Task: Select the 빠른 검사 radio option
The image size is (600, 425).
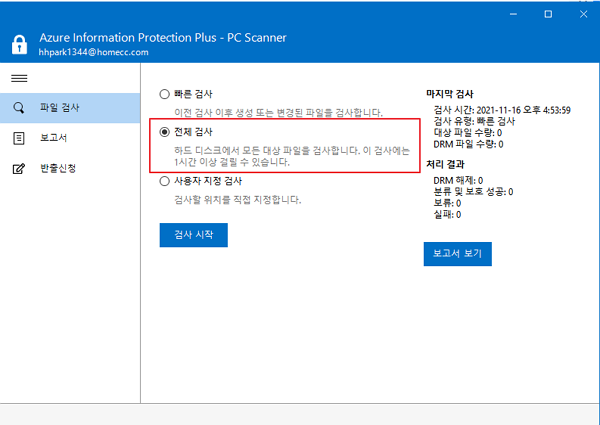Action: coord(165,94)
